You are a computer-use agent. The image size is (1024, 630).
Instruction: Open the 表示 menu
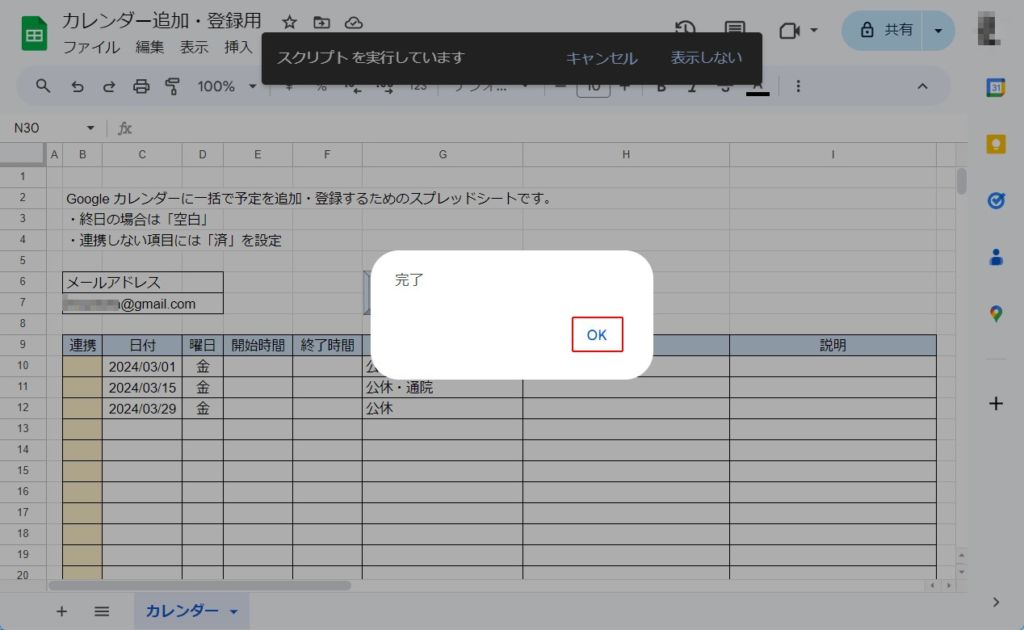pos(194,47)
